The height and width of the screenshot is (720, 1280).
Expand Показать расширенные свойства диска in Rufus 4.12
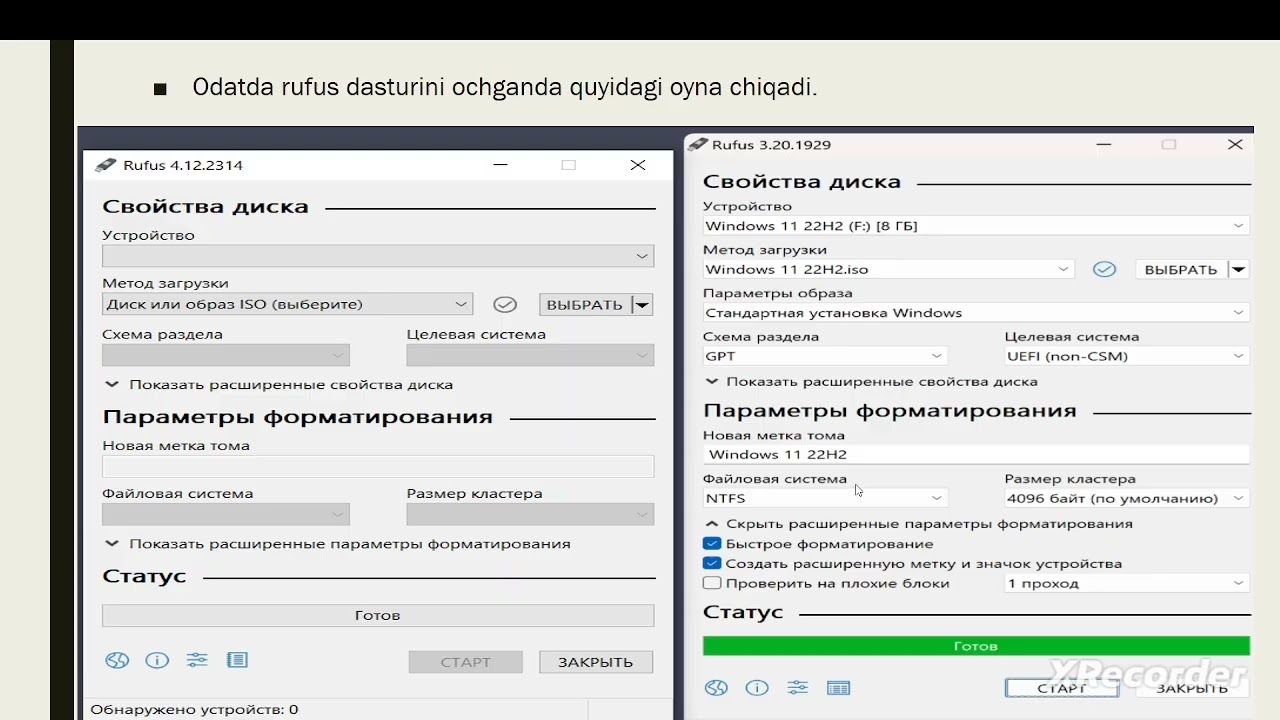click(x=279, y=384)
